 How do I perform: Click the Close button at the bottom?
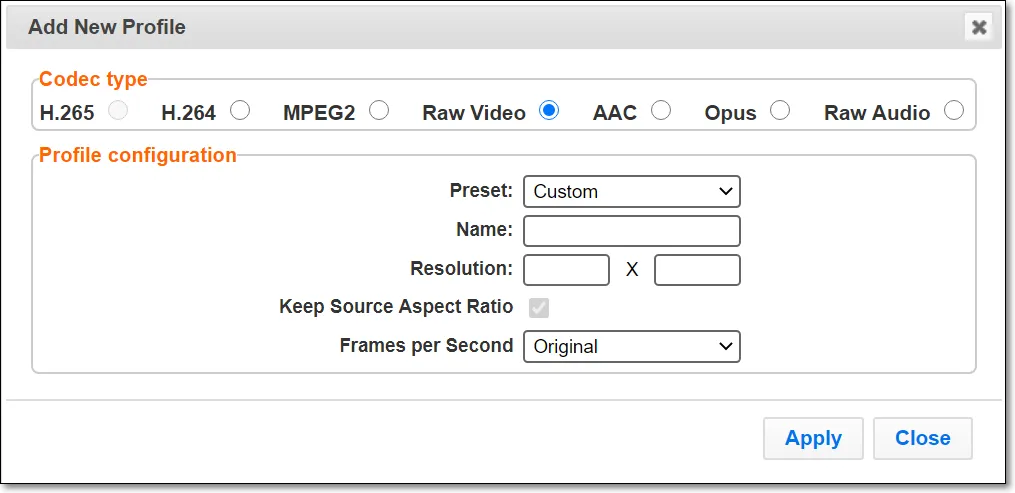[922, 439]
